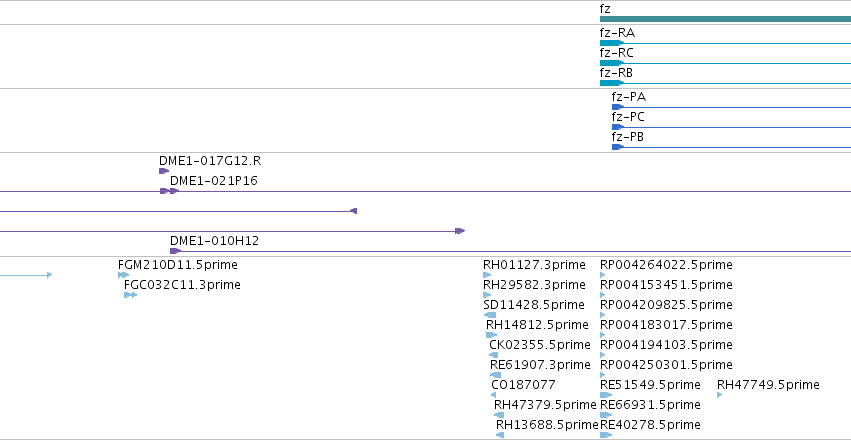Click the RP004183017.5prime EST glyph
851x440 pixels.
click(x=602, y=335)
